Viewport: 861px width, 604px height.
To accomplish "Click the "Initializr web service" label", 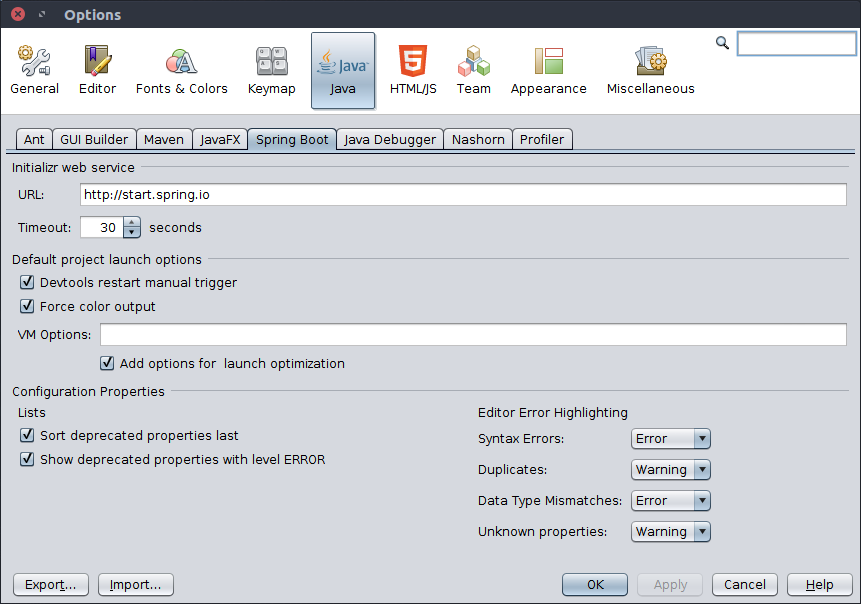I will click(x=73, y=167).
